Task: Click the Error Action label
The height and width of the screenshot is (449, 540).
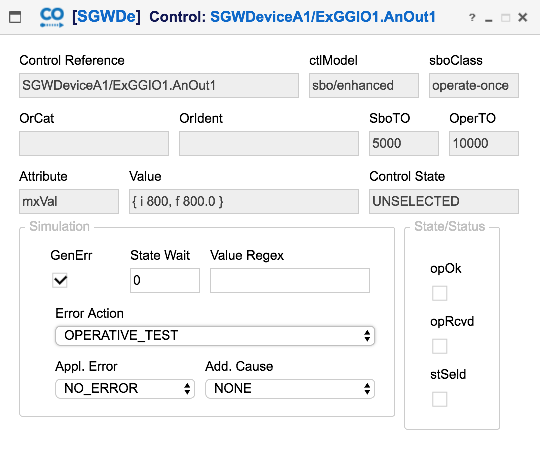Action: click(90, 313)
